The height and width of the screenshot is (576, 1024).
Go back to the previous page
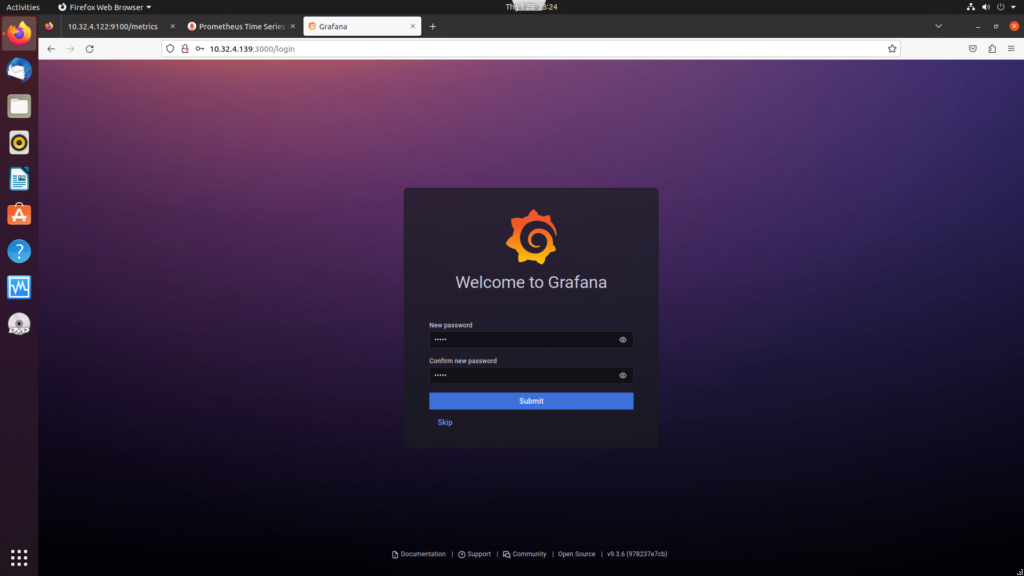coord(51,49)
